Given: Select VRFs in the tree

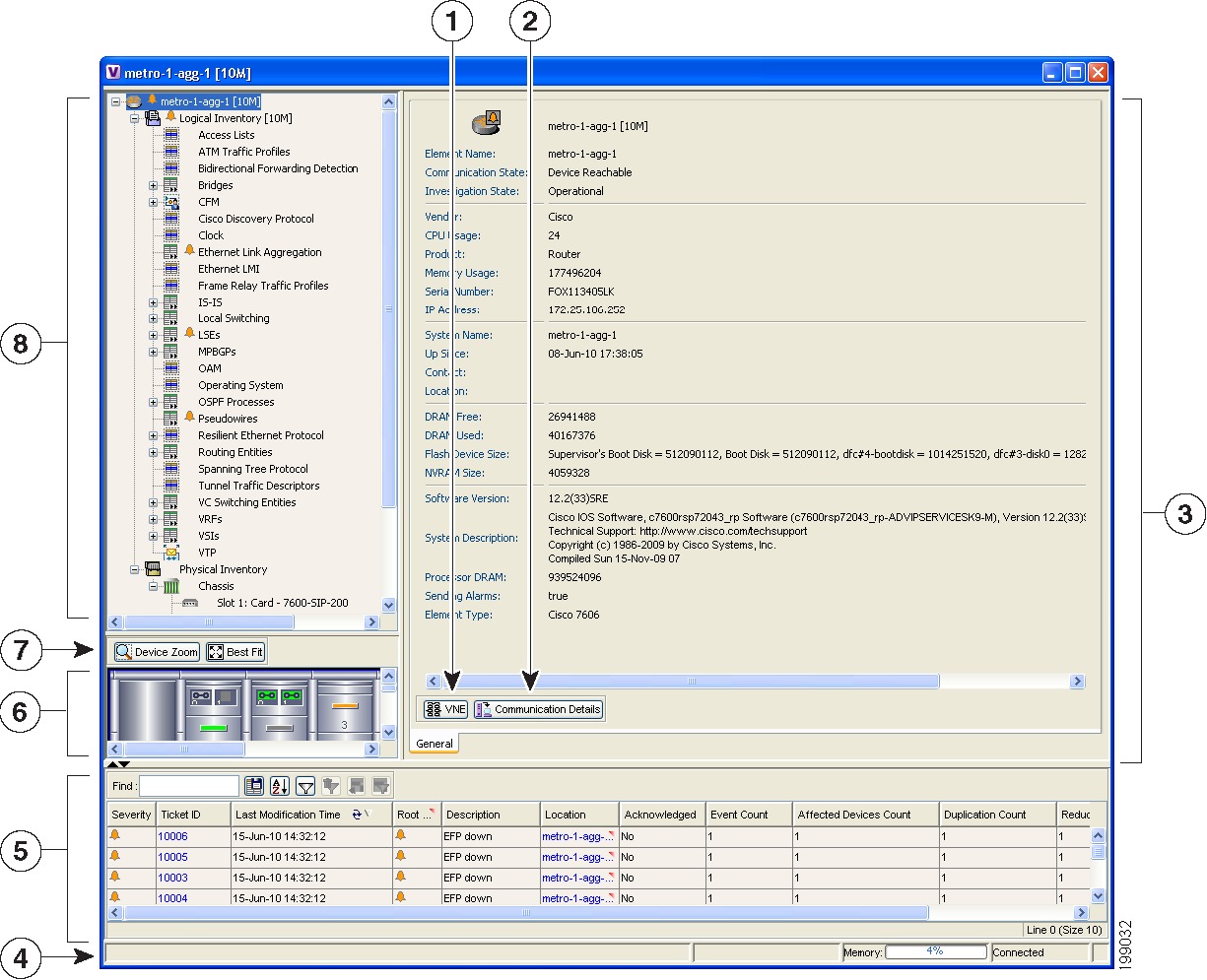Looking at the screenshot, I should click(210, 519).
